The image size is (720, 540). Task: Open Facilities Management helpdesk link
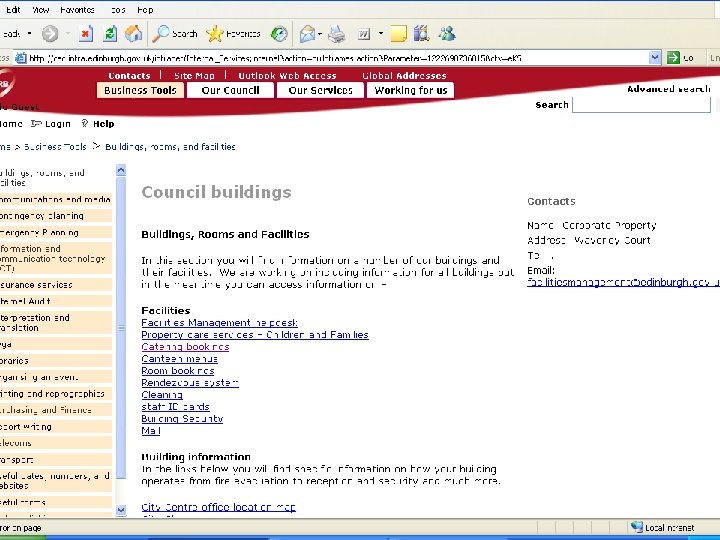click(219, 323)
